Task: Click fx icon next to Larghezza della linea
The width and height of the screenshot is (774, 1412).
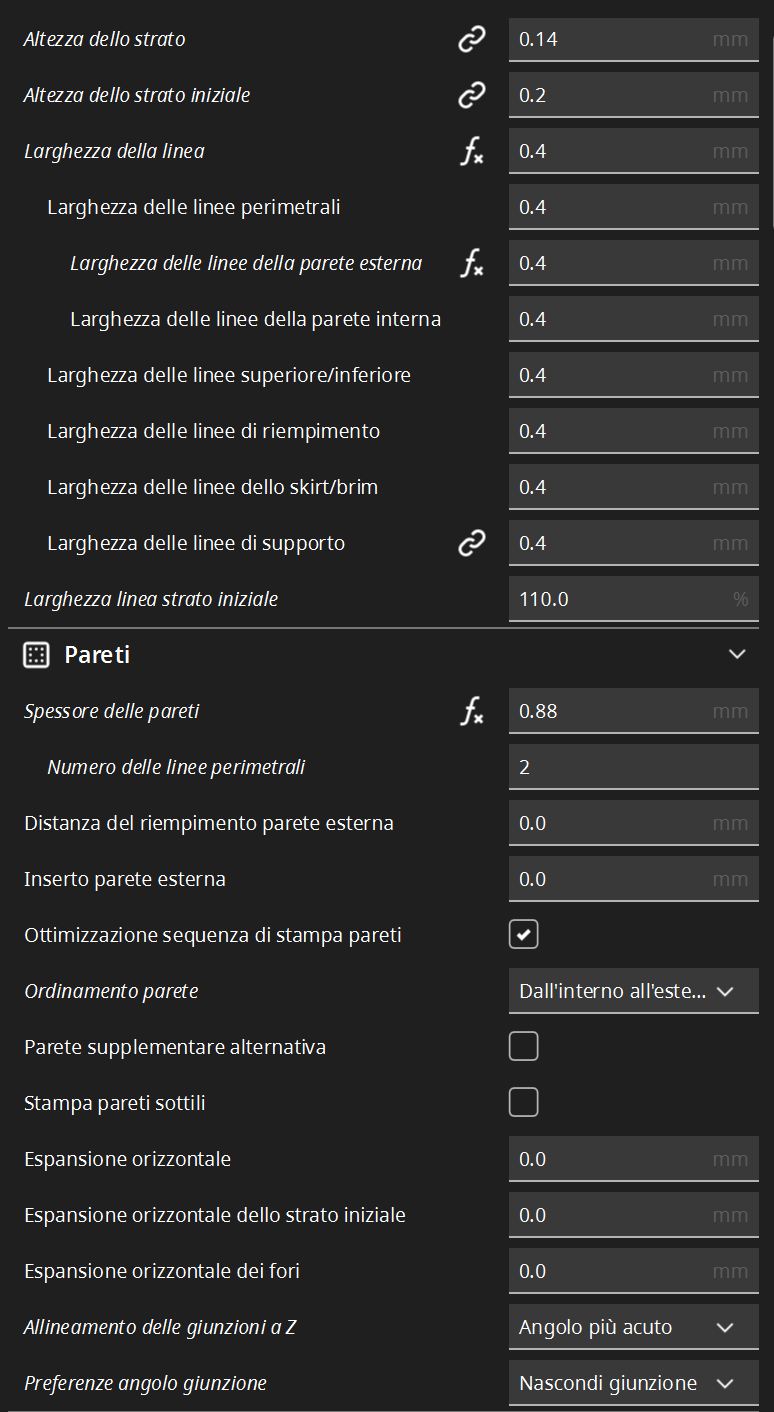Action: coord(471,151)
